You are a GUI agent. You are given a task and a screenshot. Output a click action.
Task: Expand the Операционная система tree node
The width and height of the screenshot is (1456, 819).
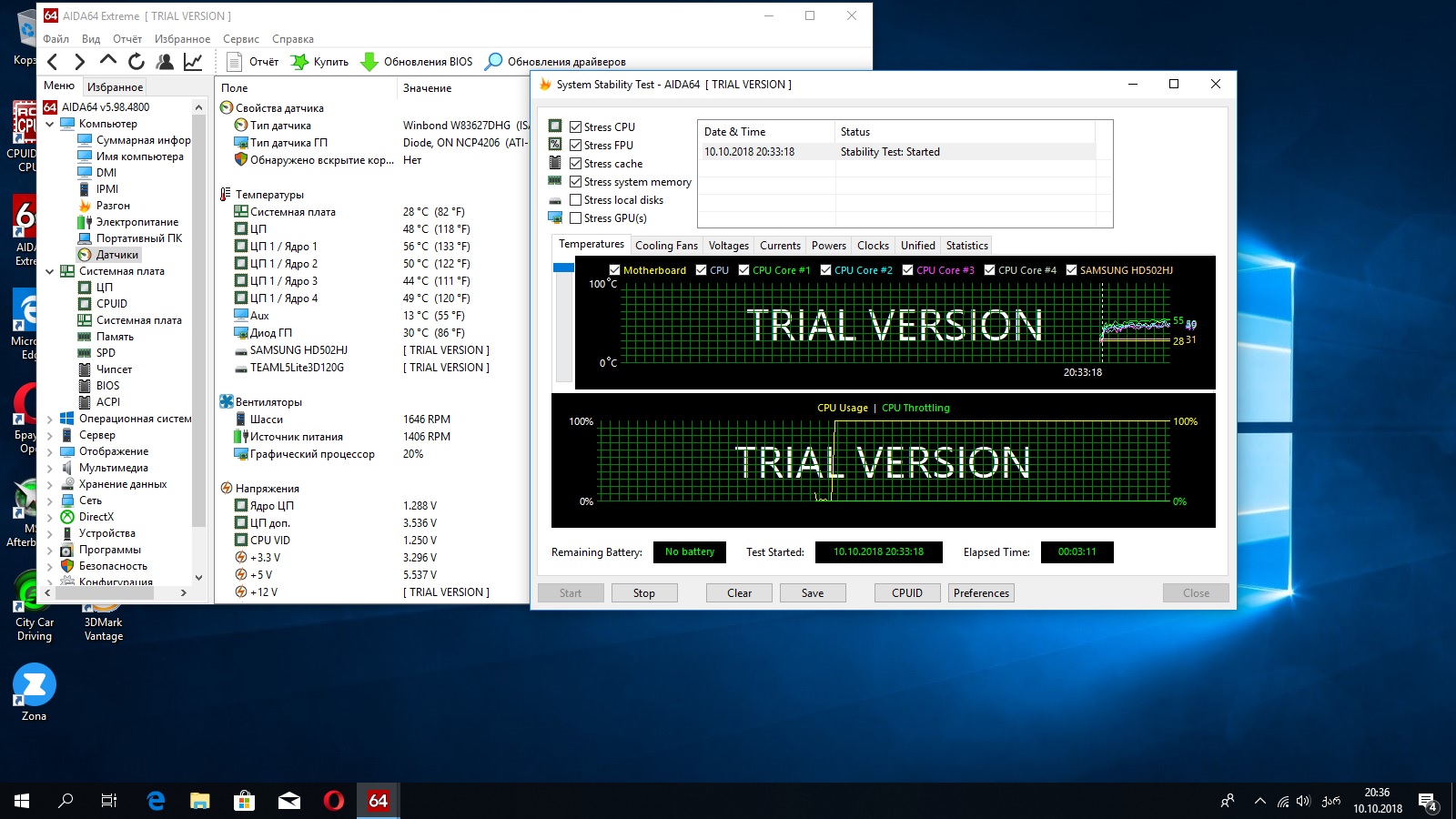click(x=50, y=420)
